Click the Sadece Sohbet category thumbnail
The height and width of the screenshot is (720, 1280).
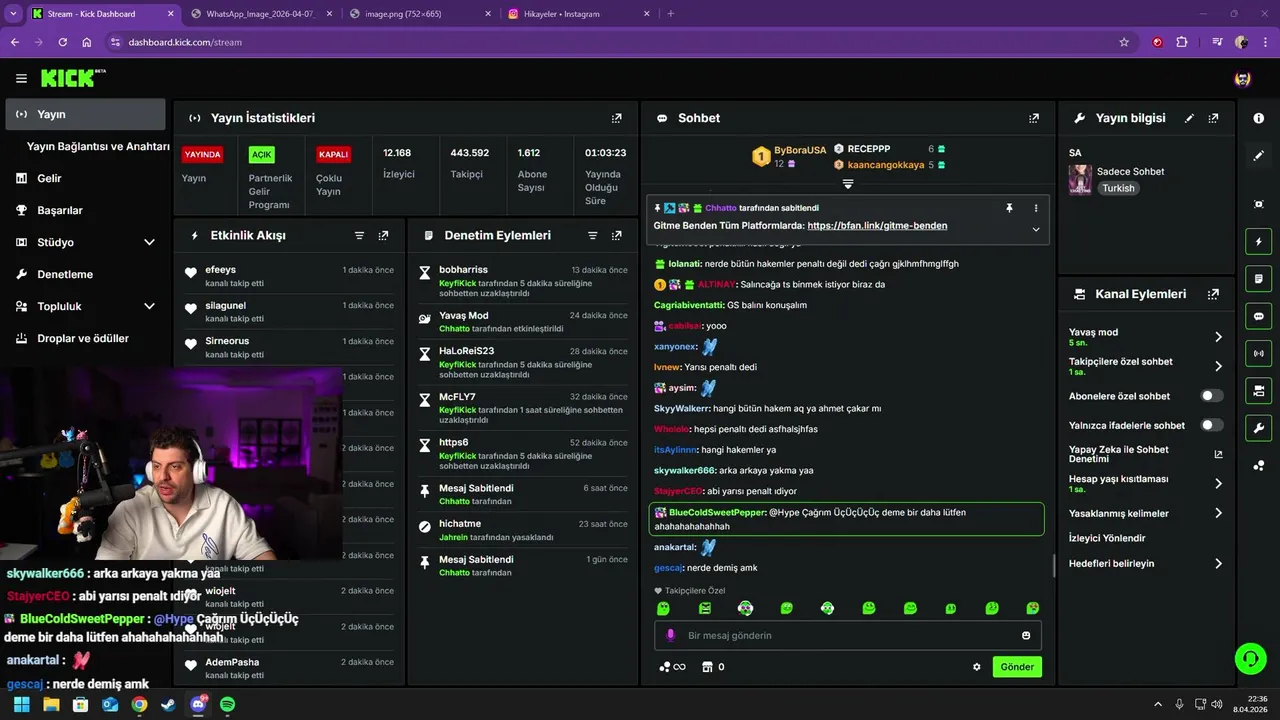[x=1080, y=179]
